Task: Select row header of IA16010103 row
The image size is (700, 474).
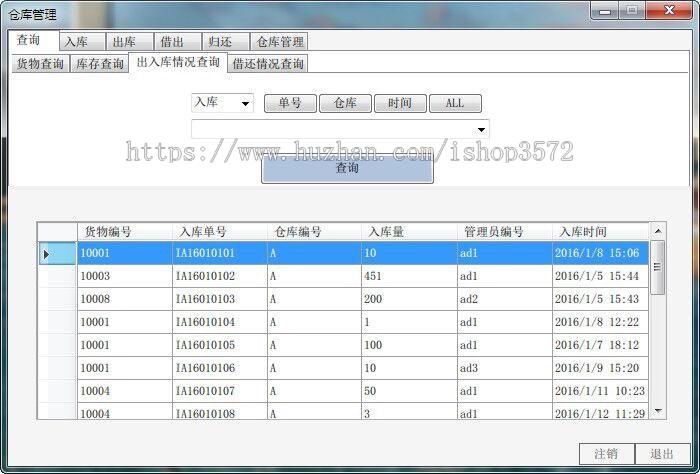Action: [x=58, y=299]
